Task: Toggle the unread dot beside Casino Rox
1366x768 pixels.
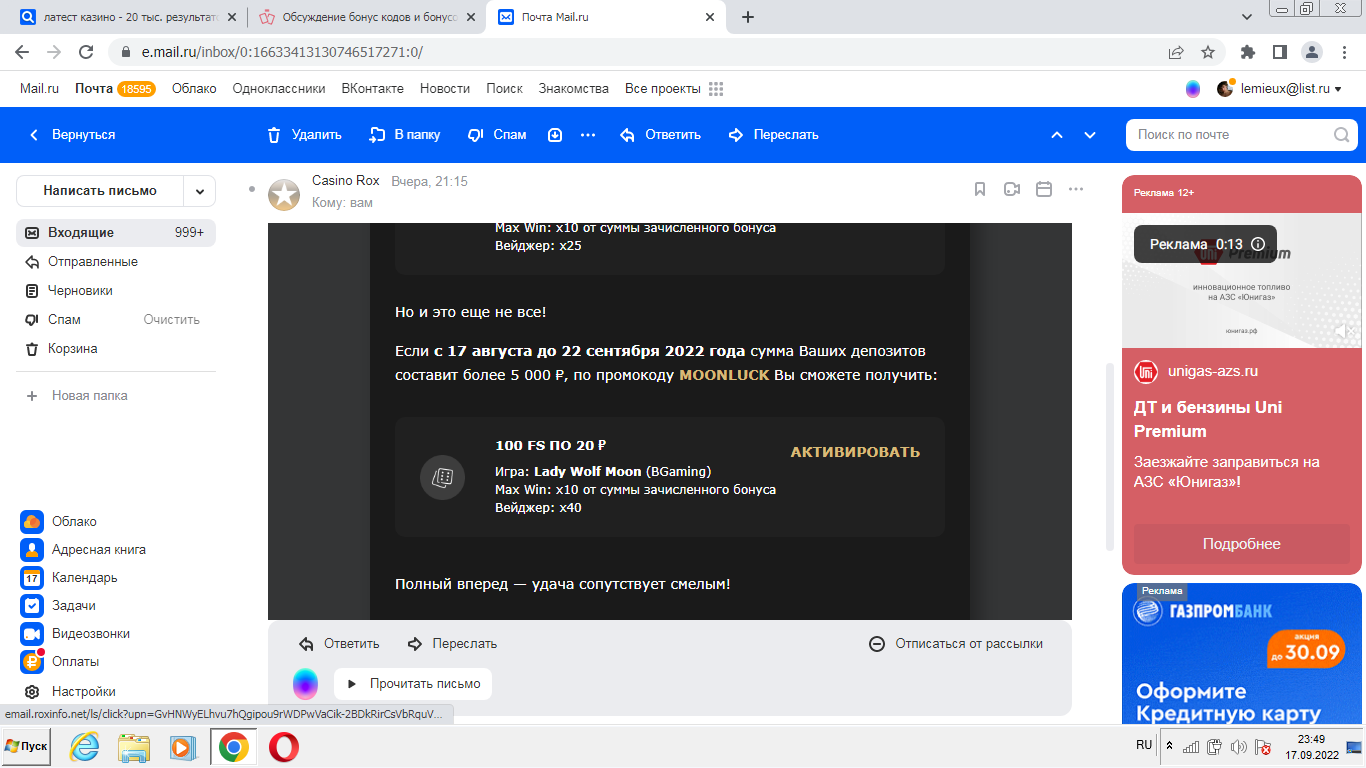Action: (251, 189)
